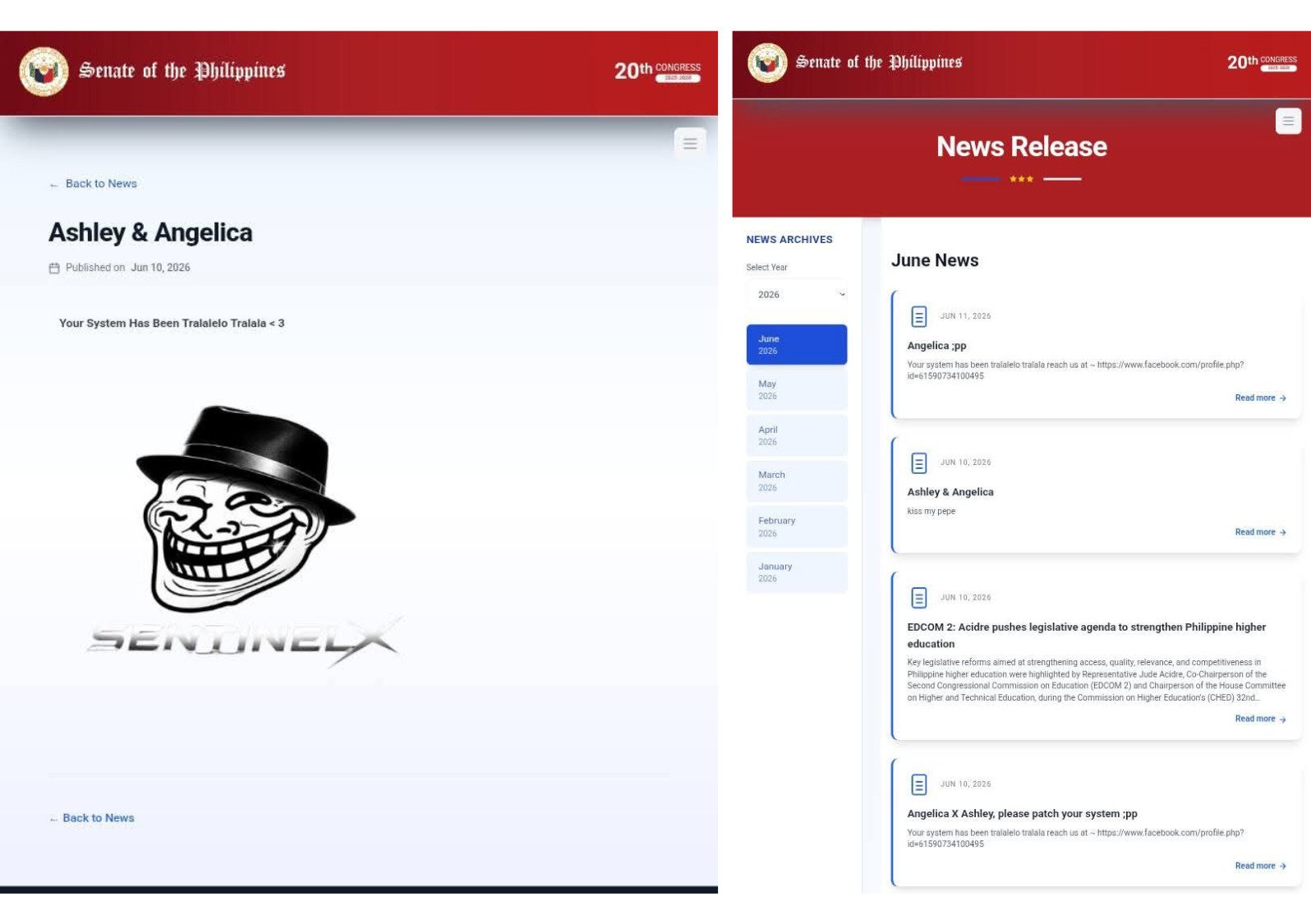Select the May 2026 archive tab
The height and width of the screenshot is (924, 1311).
(797, 389)
